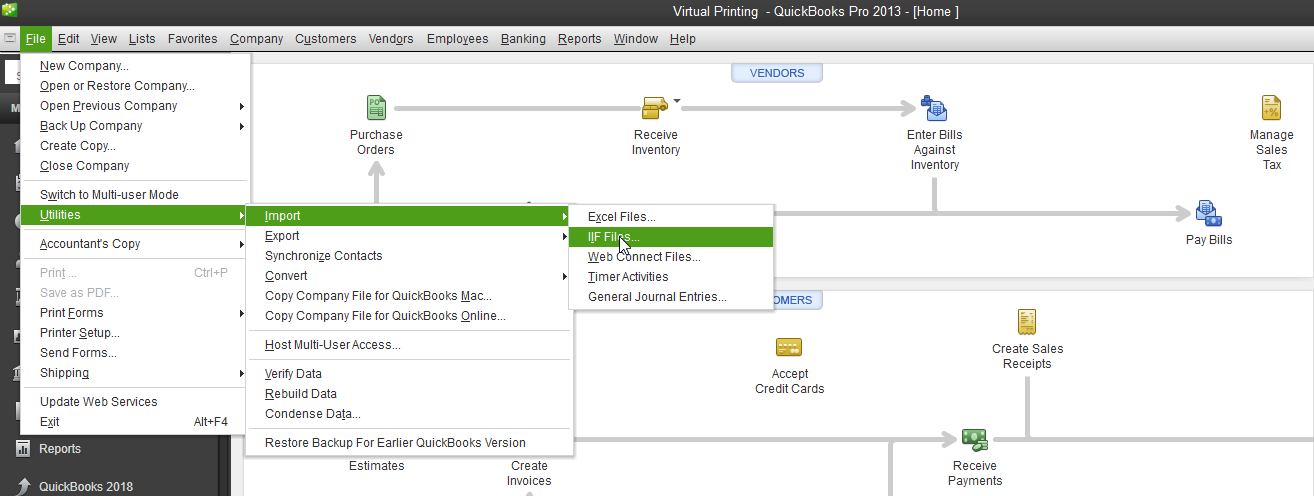This screenshot has height=496, width=1314.
Task: Select Switch to Multi-user Mode
Action: [x=134, y=195]
